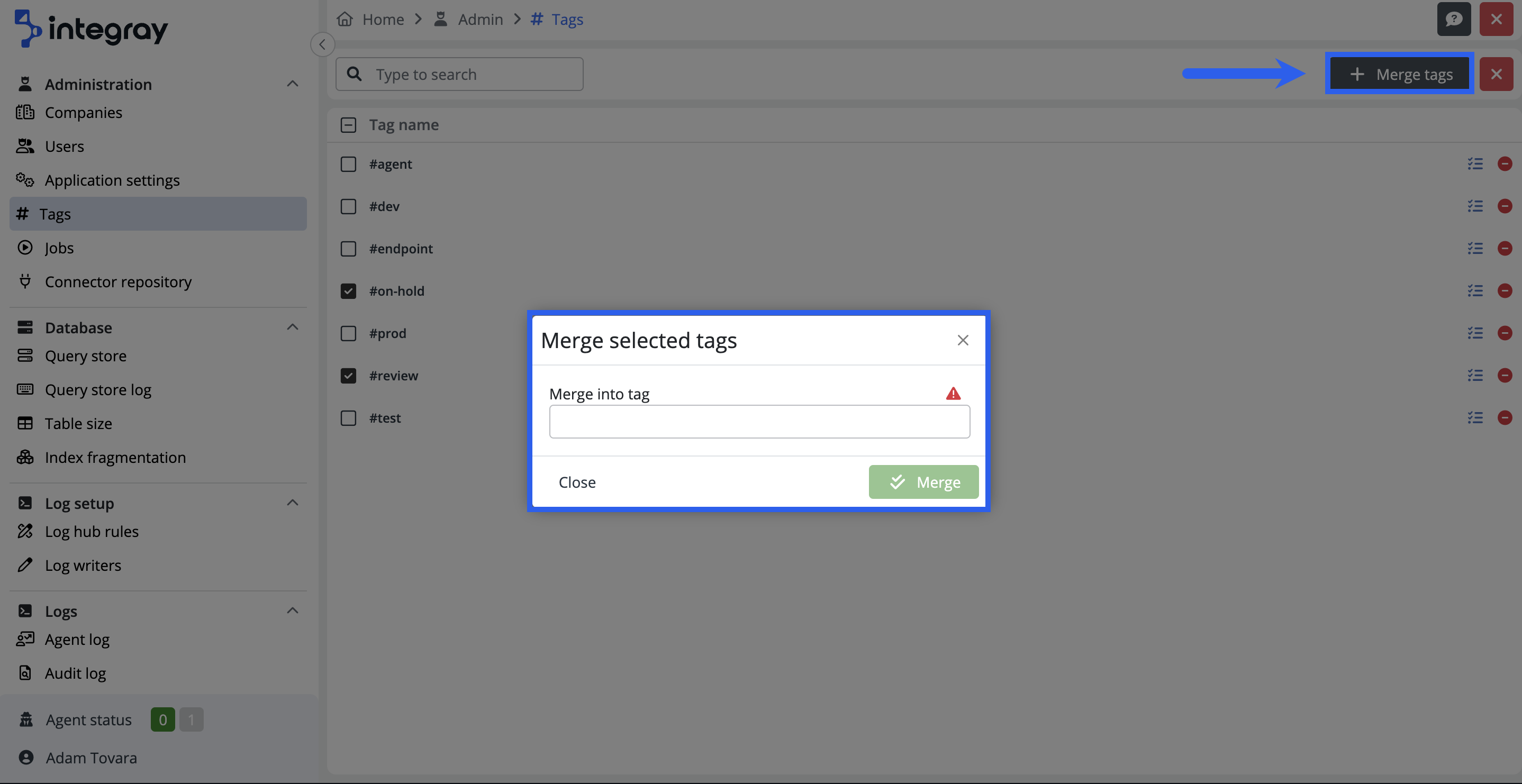The height and width of the screenshot is (784, 1522).
Task: Click the Jobs playback icon
Action: pyautogui.click(x=25, y=248)
